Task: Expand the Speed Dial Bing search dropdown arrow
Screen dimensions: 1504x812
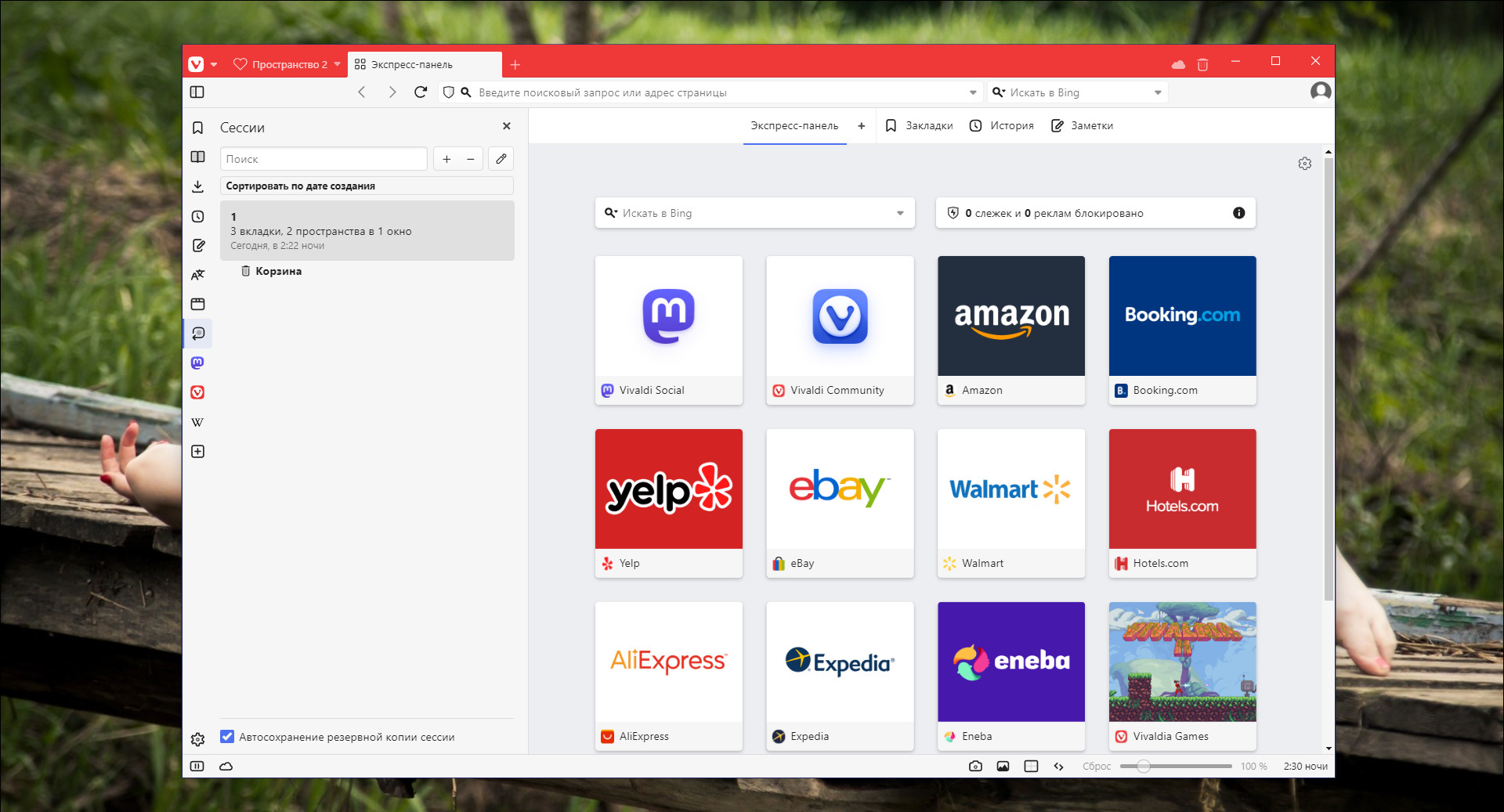Action: pos(900,213)
